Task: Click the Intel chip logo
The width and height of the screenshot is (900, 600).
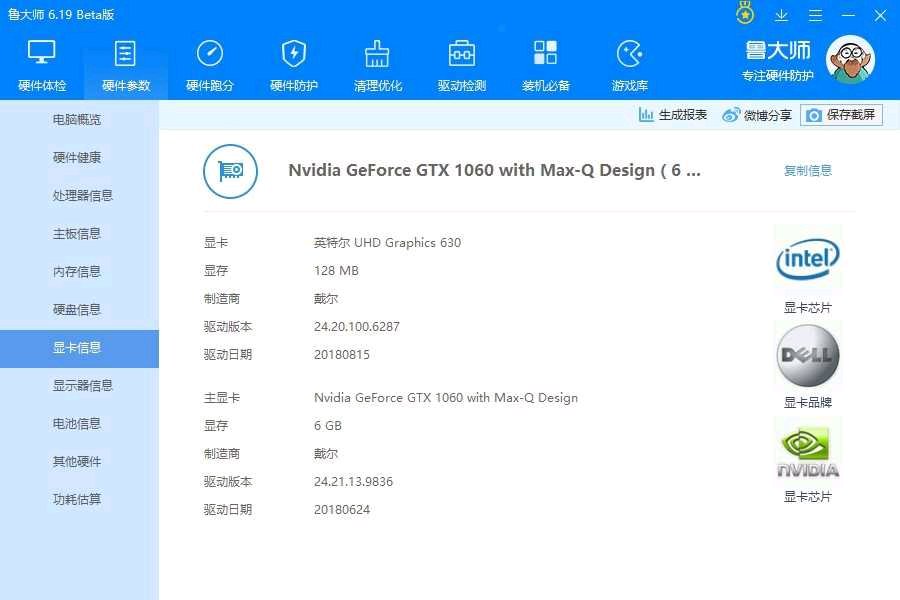Action: coord(808,259)
